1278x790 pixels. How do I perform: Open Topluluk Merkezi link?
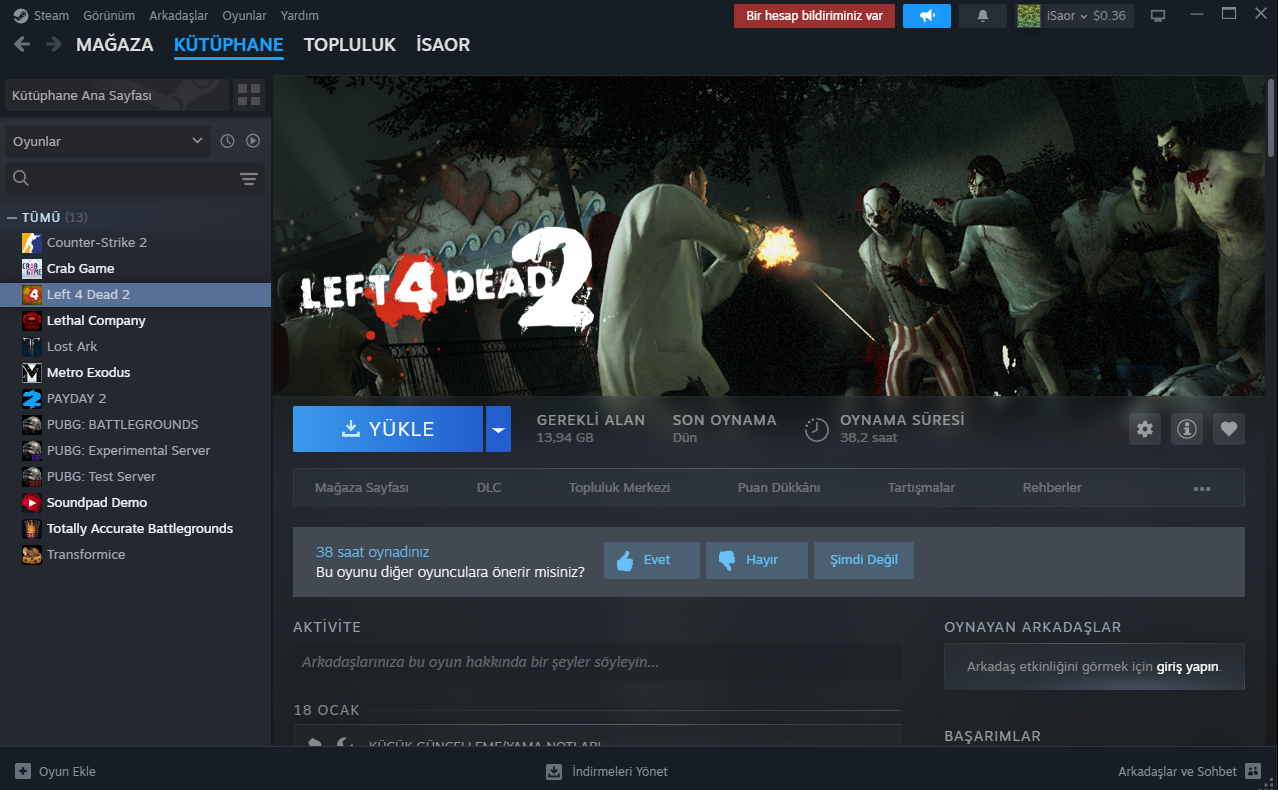[x=619, y=488]
